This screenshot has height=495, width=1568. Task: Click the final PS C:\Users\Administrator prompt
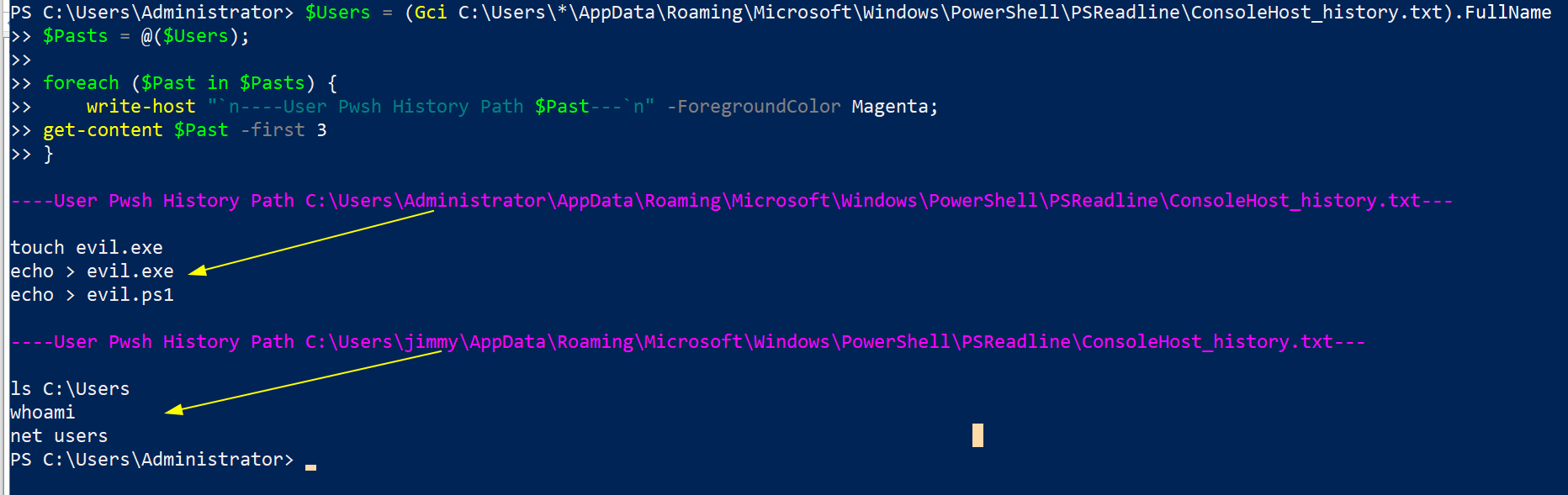pyautogui.click(x=151, y=460)
